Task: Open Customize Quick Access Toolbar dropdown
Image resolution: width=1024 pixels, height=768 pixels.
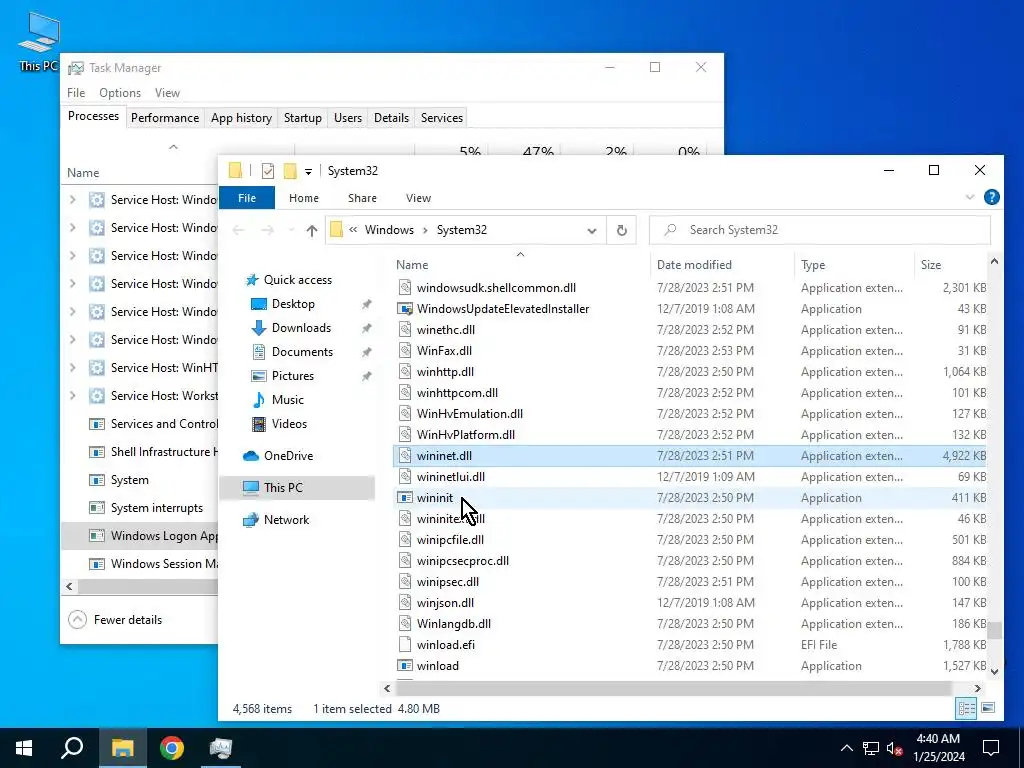Action: [308, 172]
